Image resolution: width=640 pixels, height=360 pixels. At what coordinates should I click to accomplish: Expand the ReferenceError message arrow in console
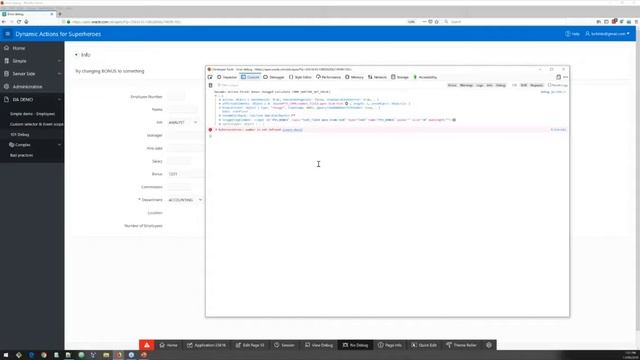coord(216,130)
